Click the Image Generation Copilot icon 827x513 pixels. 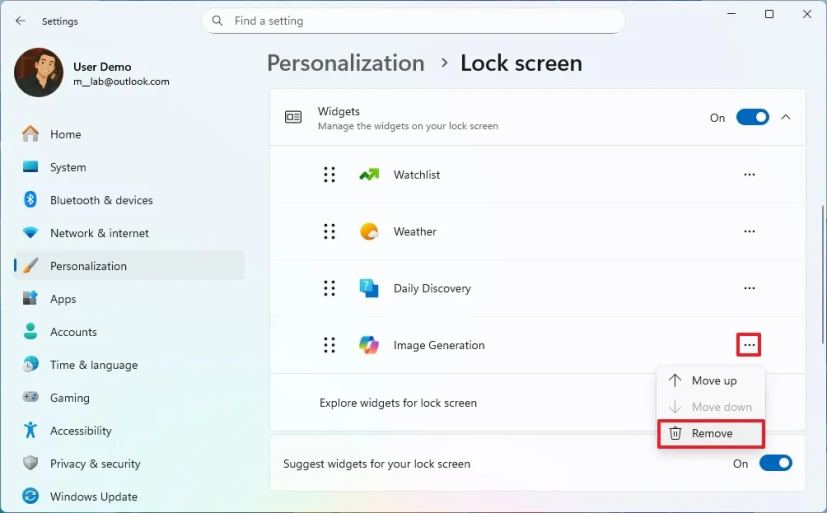(x=369, y=346)
